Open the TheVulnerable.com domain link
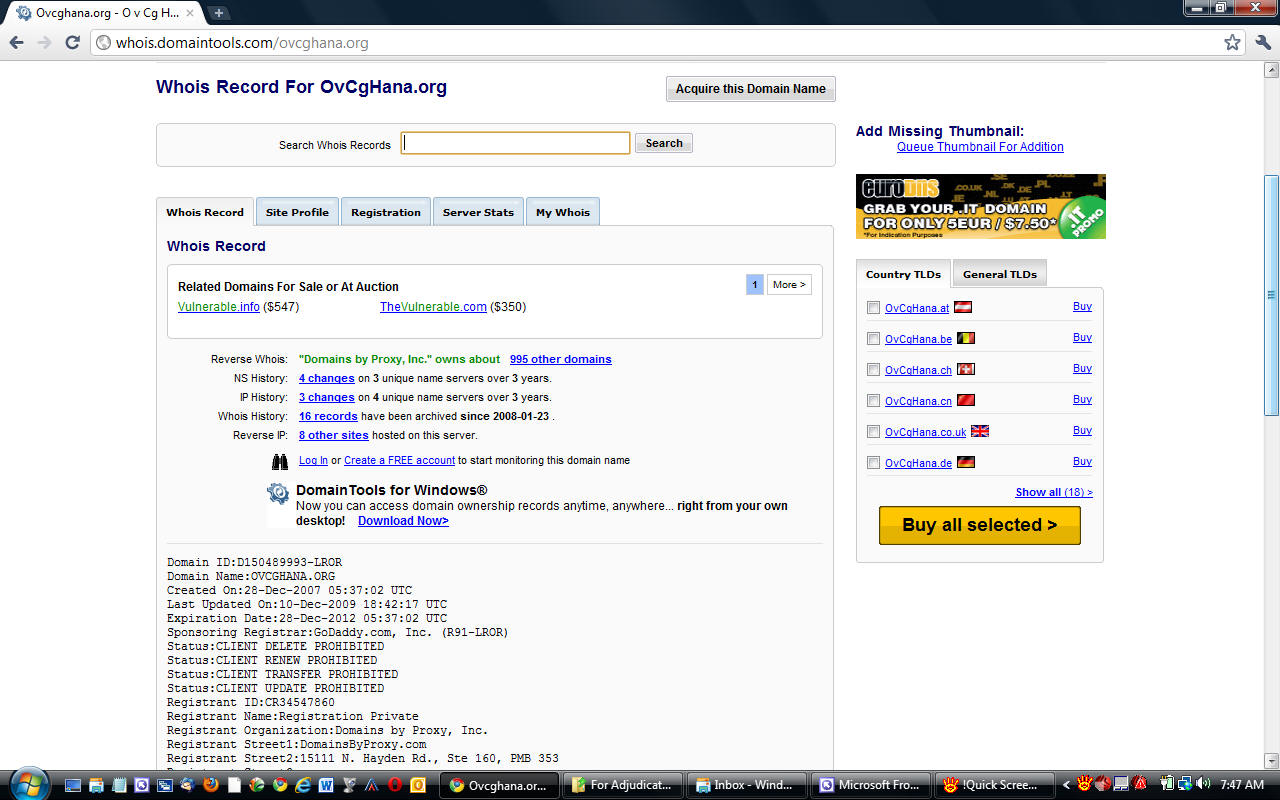 [x=433, y=307]
